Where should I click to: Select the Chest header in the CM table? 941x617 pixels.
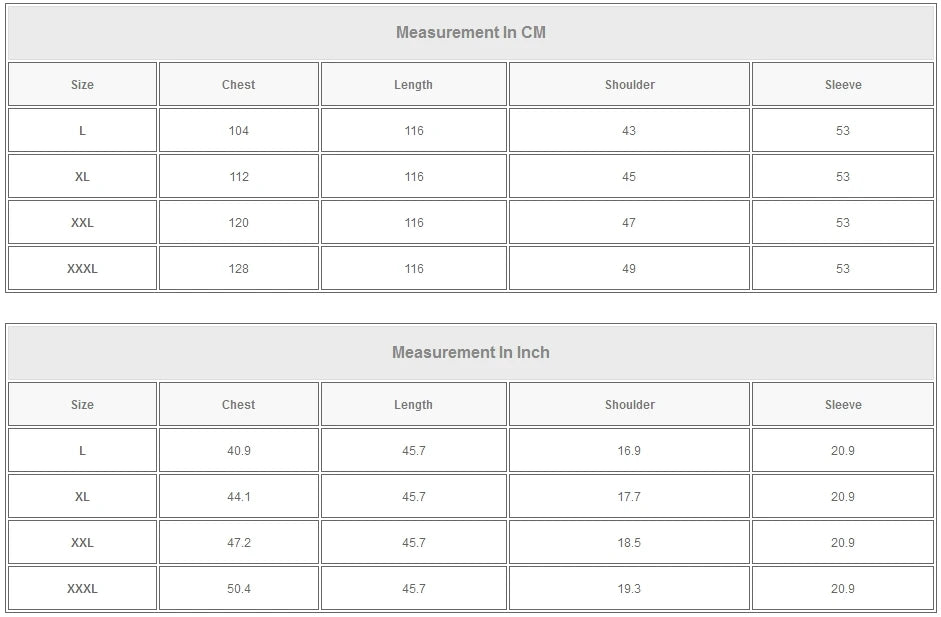pos(238,85)
